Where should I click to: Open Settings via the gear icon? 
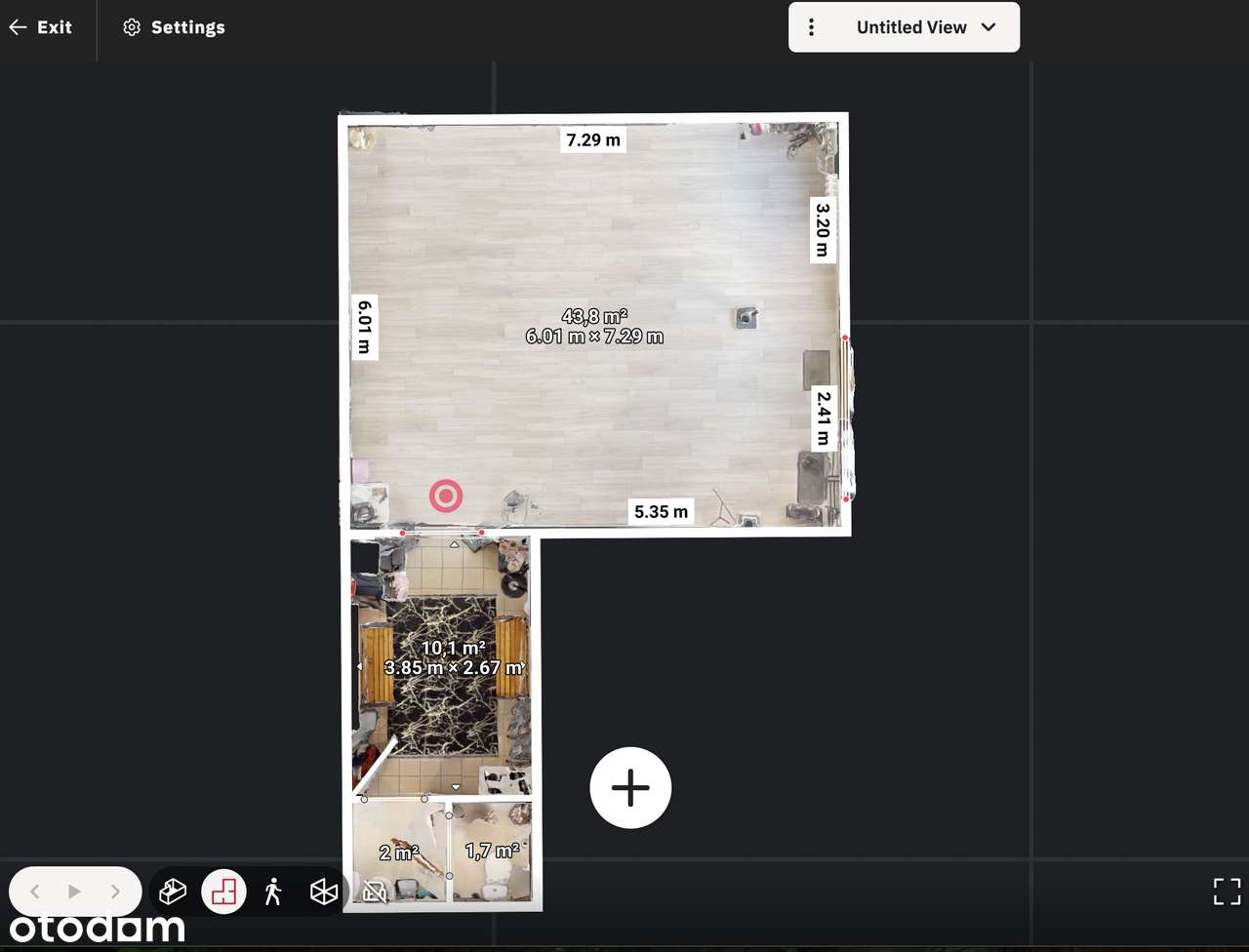coord(132,27)
